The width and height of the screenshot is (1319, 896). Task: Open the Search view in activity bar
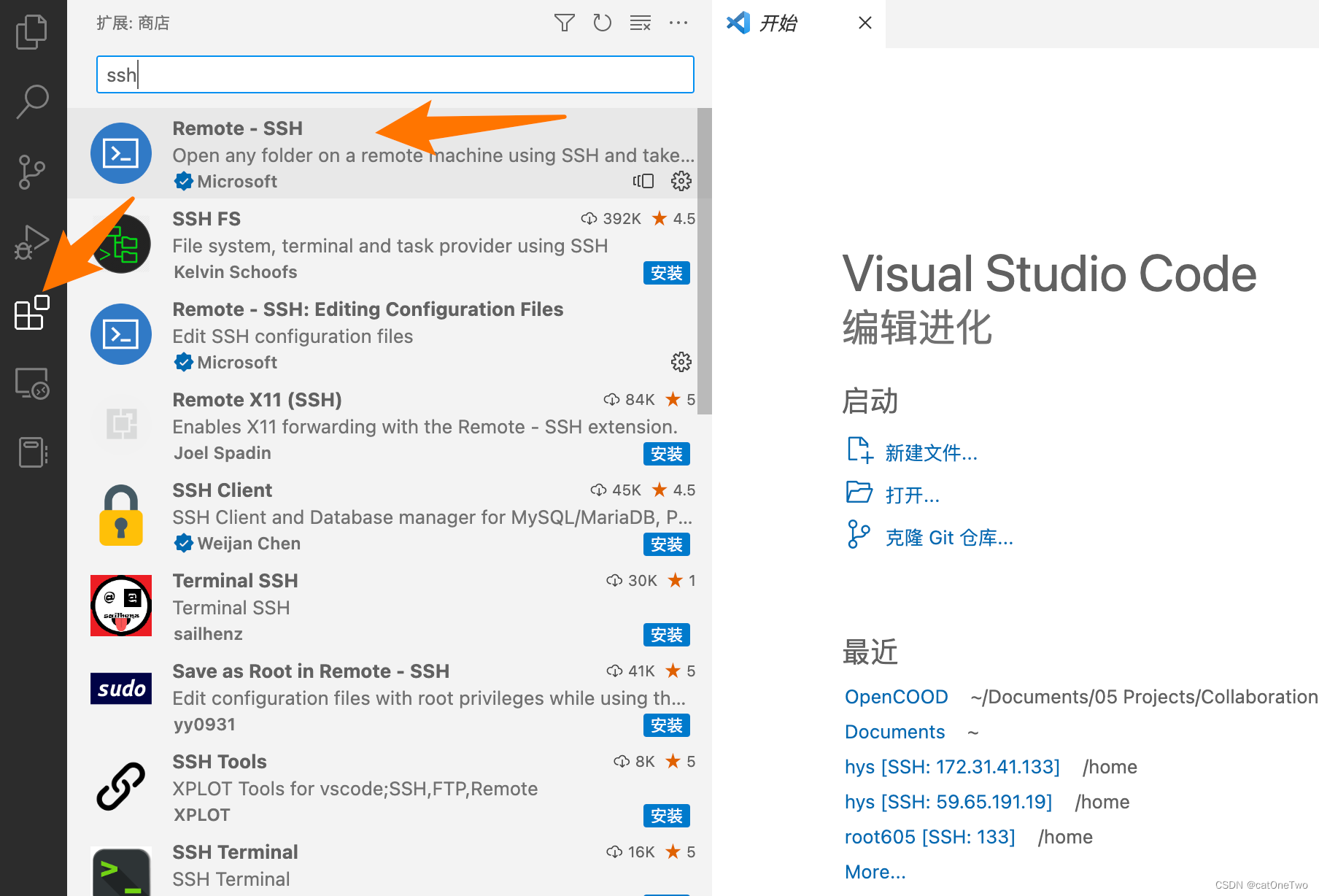[x=32, y=101]
